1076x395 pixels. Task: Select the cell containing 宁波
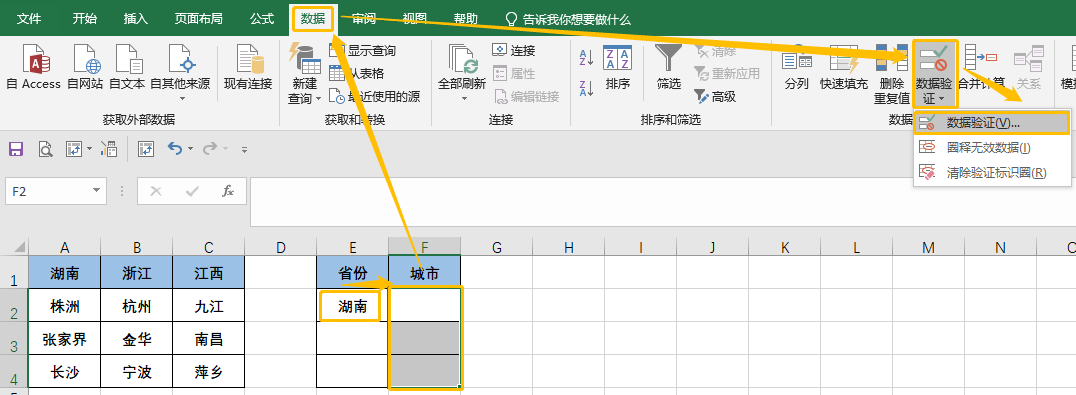pyautogui.click(x=137, y=372)
